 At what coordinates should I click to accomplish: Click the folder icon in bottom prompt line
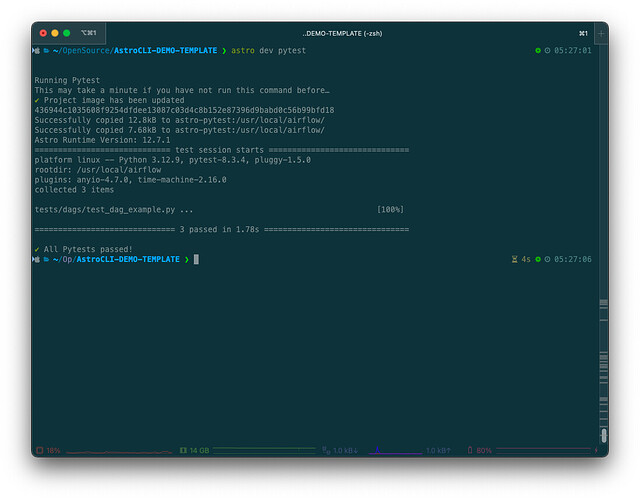(x=46, y=260)
